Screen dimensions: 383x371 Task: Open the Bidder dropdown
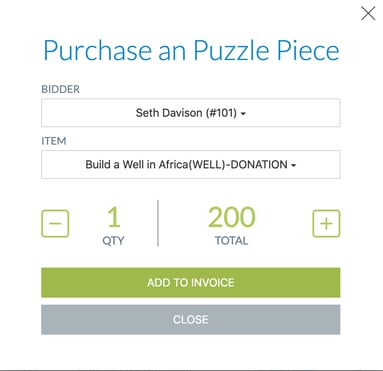click(x=191, y=113)
